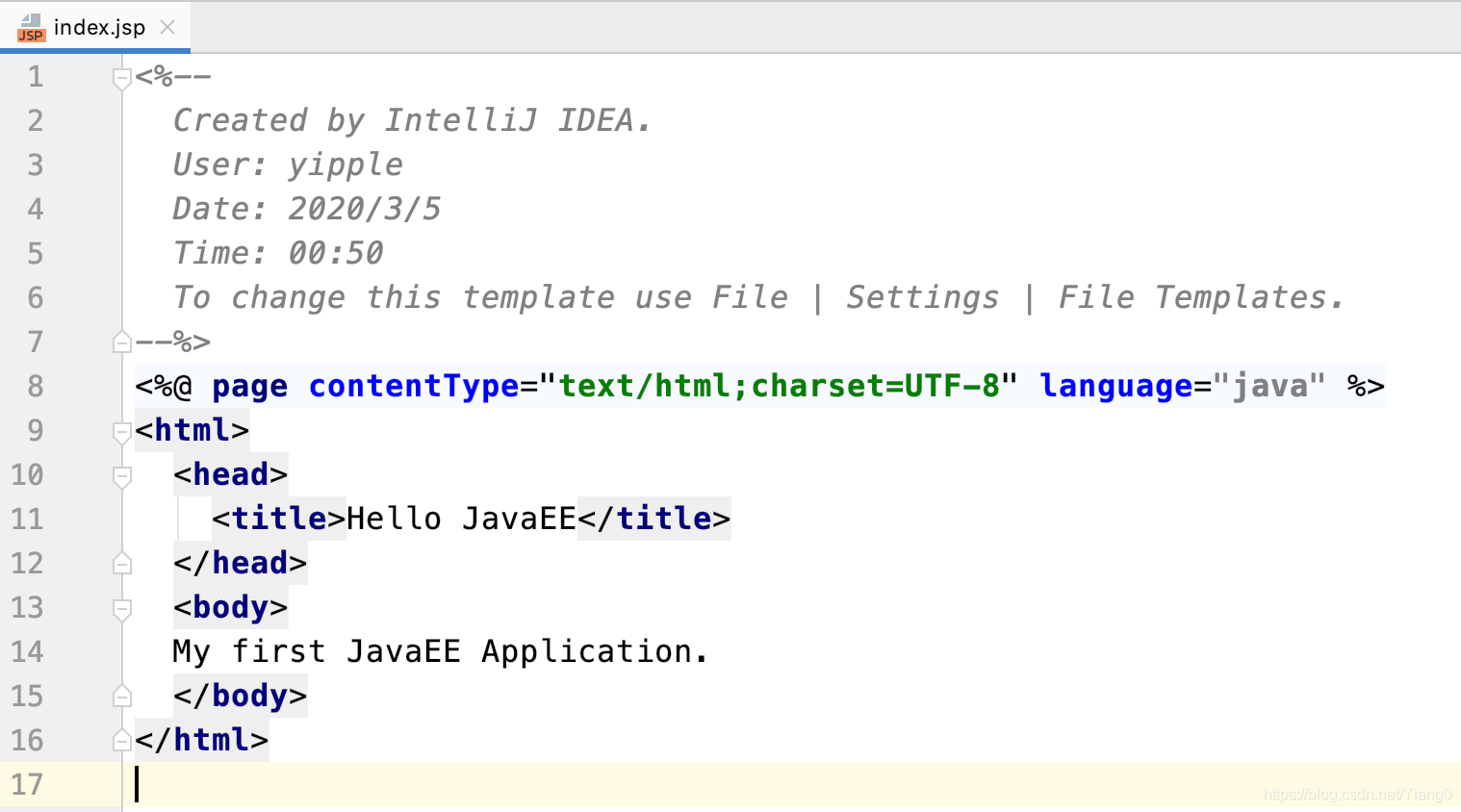Click the 'contentType' attribute name
Image resolution: width=1461 pixels, height=812 pixels.
[x=414, y=386]
